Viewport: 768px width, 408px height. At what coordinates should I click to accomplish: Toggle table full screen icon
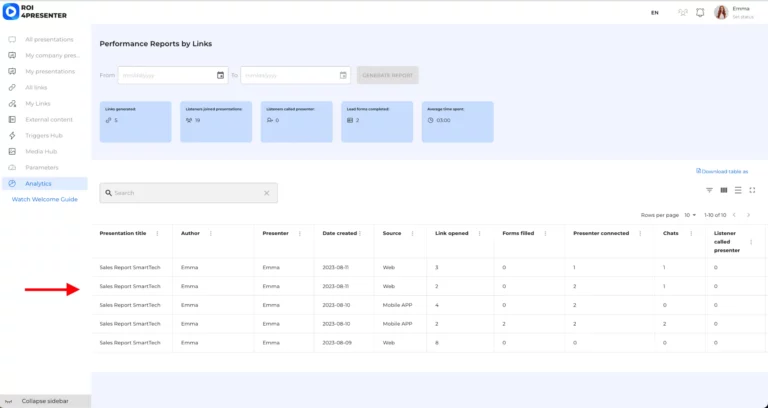pyautogui.click(x=752, y=190)
